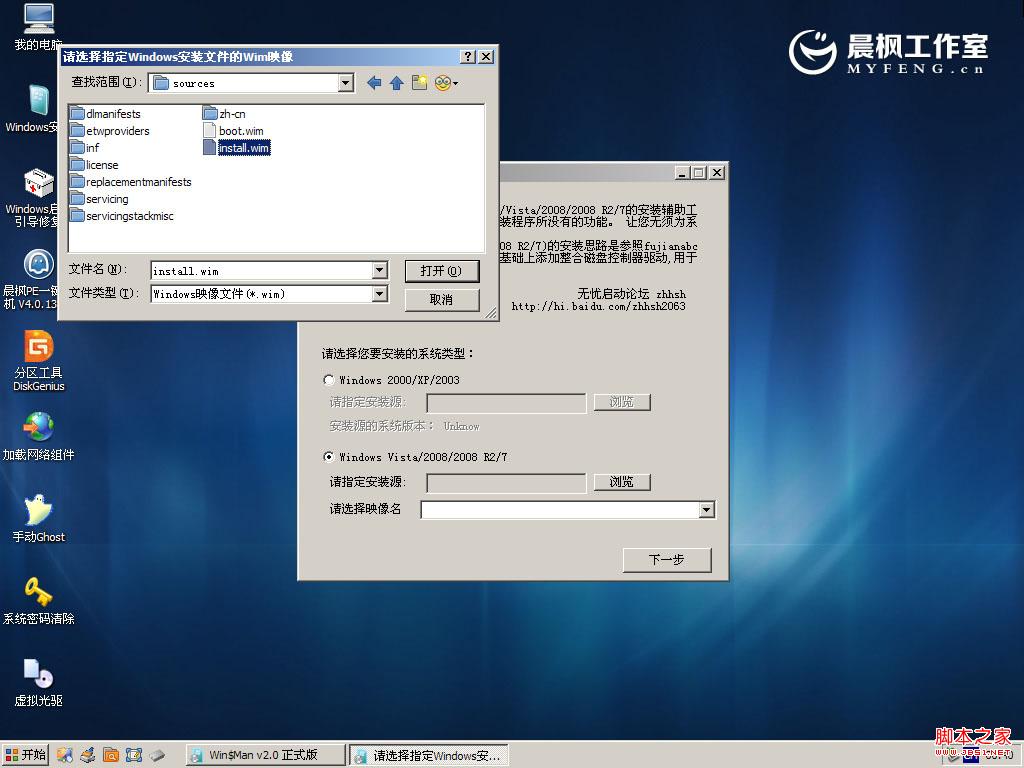
Task: Open the 请选择映像名 image name dropdown
Action: coord(706,509)
